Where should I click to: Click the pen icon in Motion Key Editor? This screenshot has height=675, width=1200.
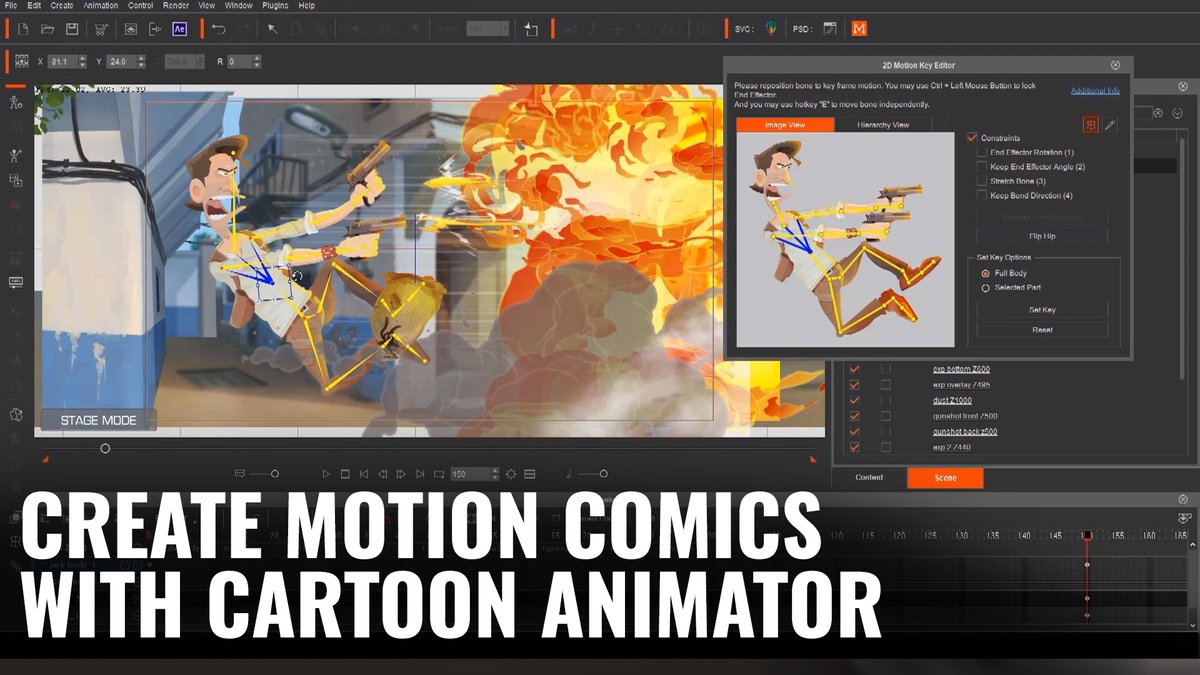[1111, 125]
